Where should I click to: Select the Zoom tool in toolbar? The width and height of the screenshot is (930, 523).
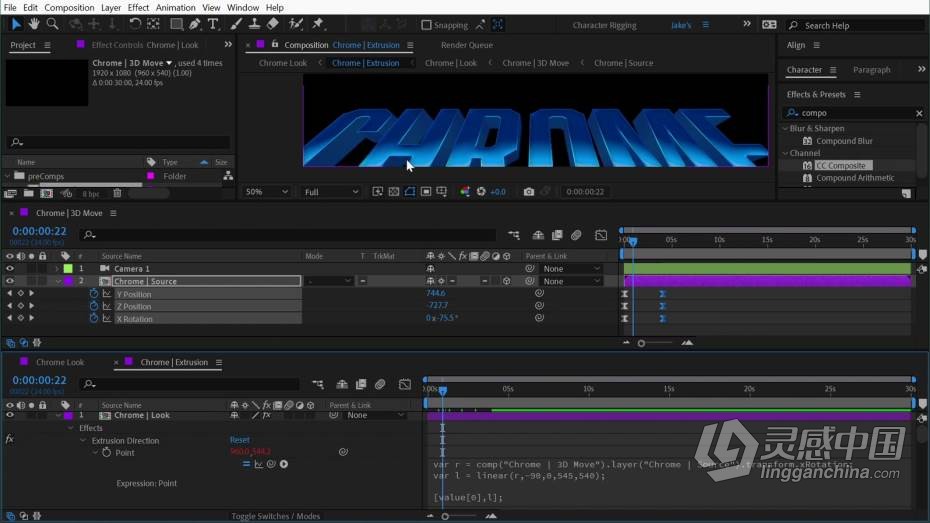click(x=52, y=24)
